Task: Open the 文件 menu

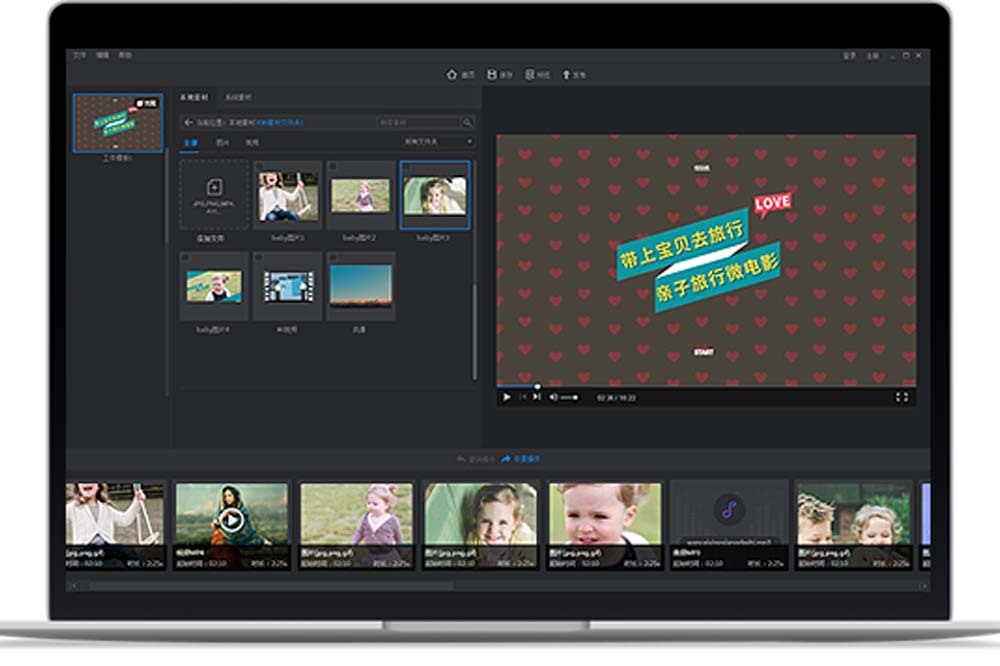Action: 80,55
